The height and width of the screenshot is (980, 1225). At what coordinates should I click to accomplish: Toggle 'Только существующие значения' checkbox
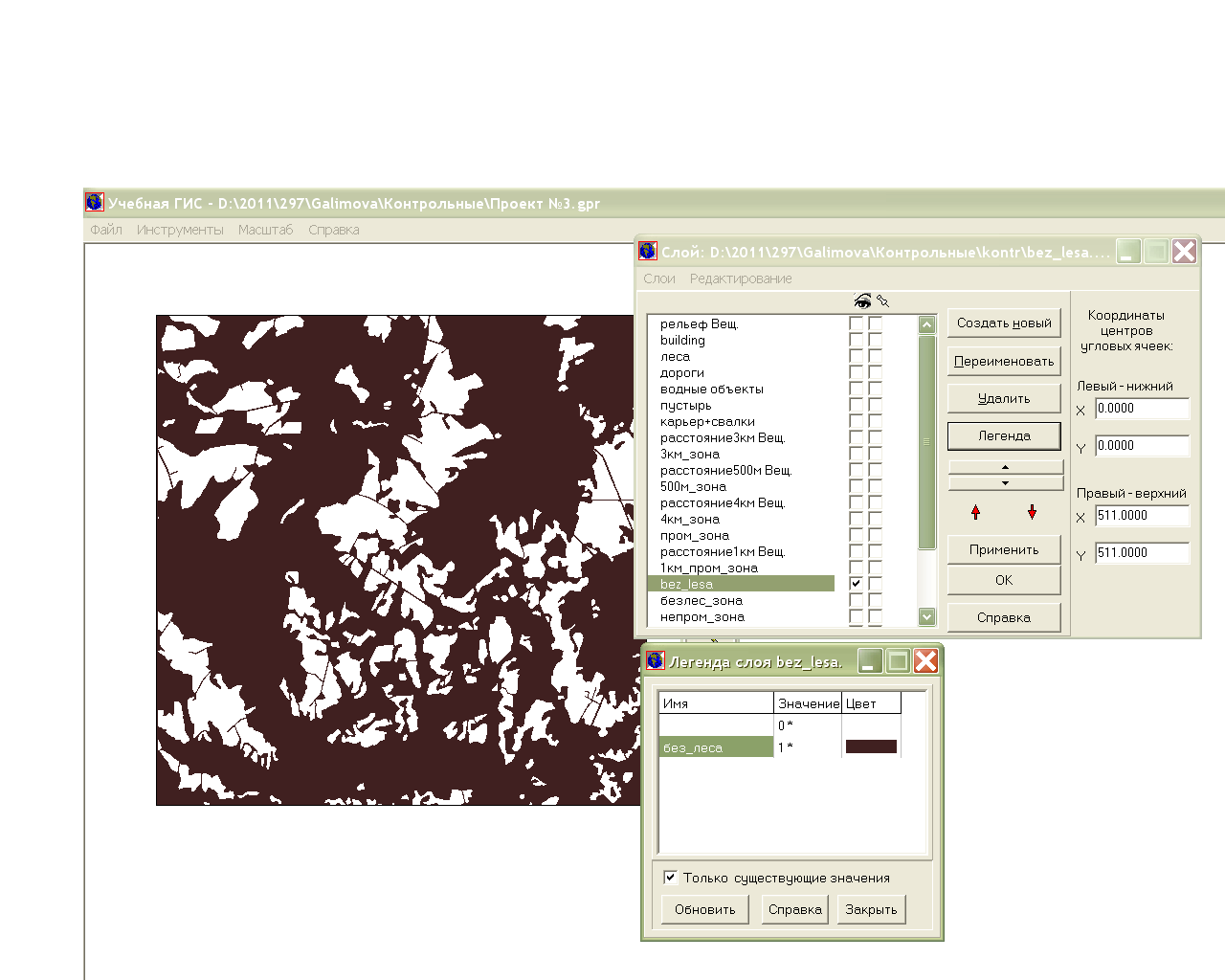pyautogui.click(x=670, y=877)
